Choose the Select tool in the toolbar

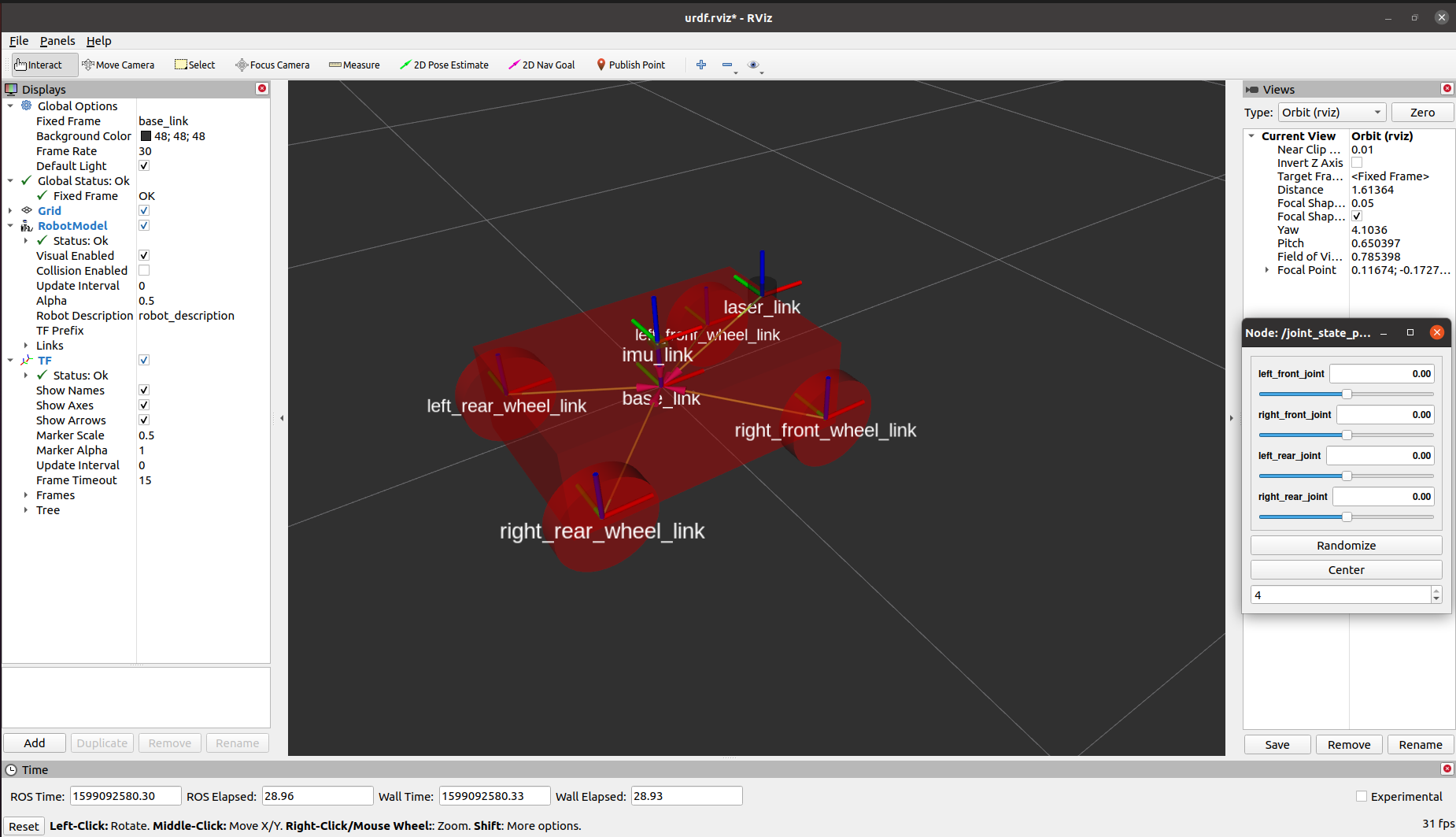[x=194, y=65]
